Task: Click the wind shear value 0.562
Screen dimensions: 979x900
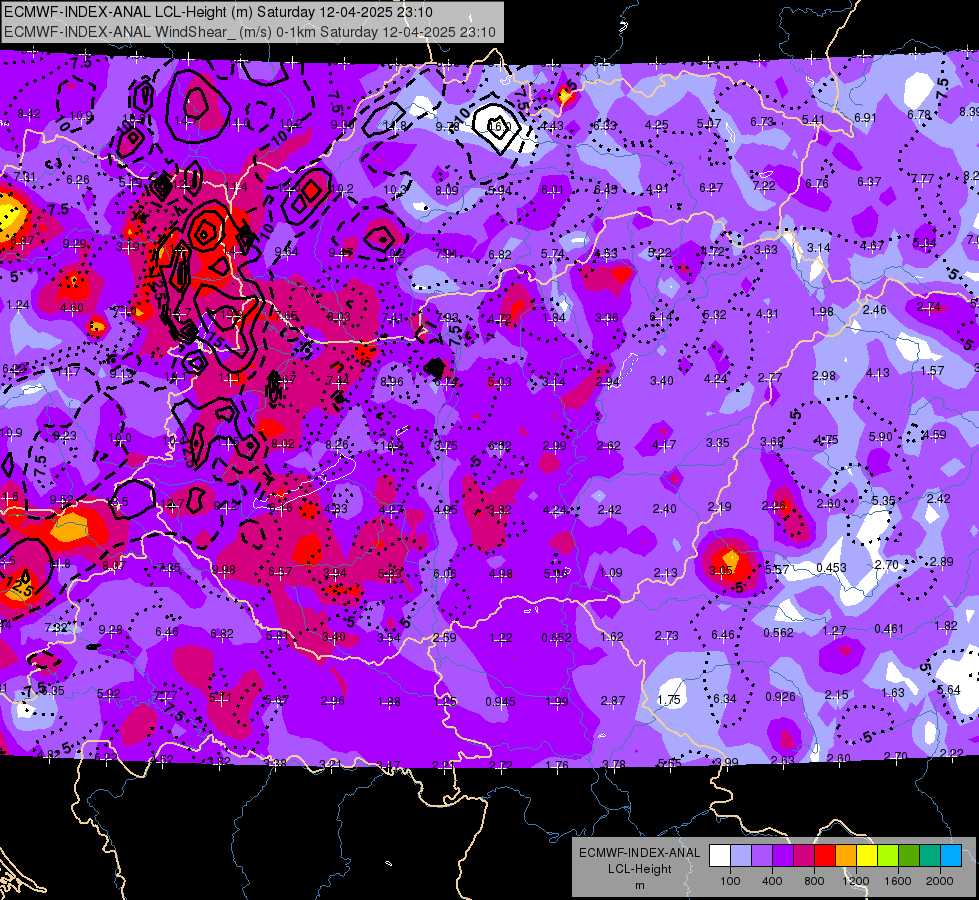Action: pyautogui.click(x=778, y=633)
